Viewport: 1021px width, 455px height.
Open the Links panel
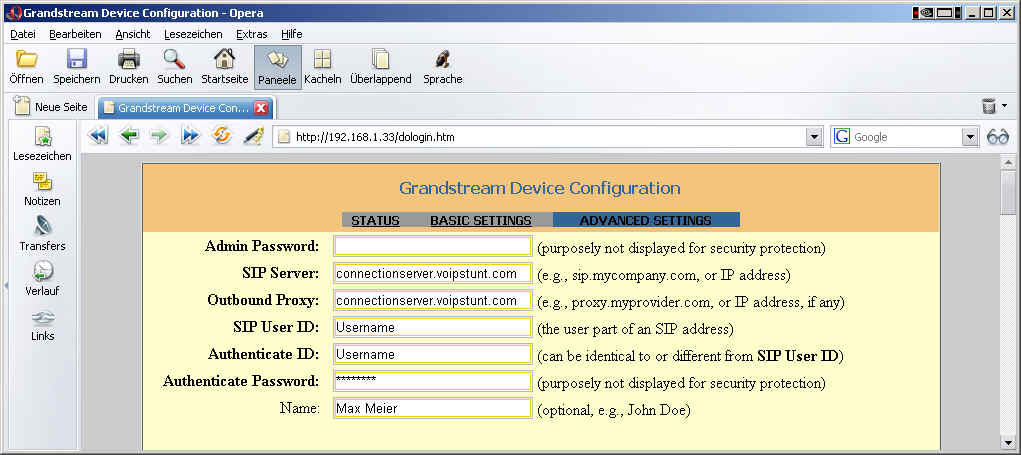coord(42,325)
